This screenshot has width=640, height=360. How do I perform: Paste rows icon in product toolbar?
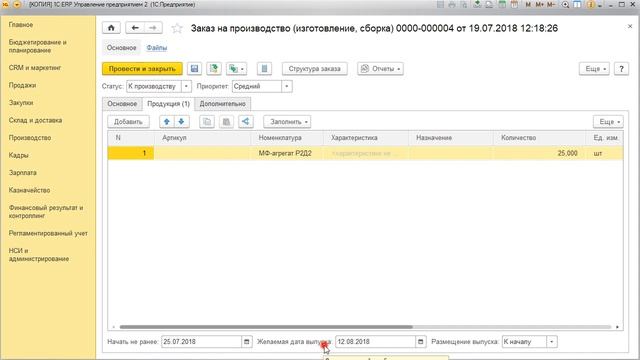pos(226,122)
